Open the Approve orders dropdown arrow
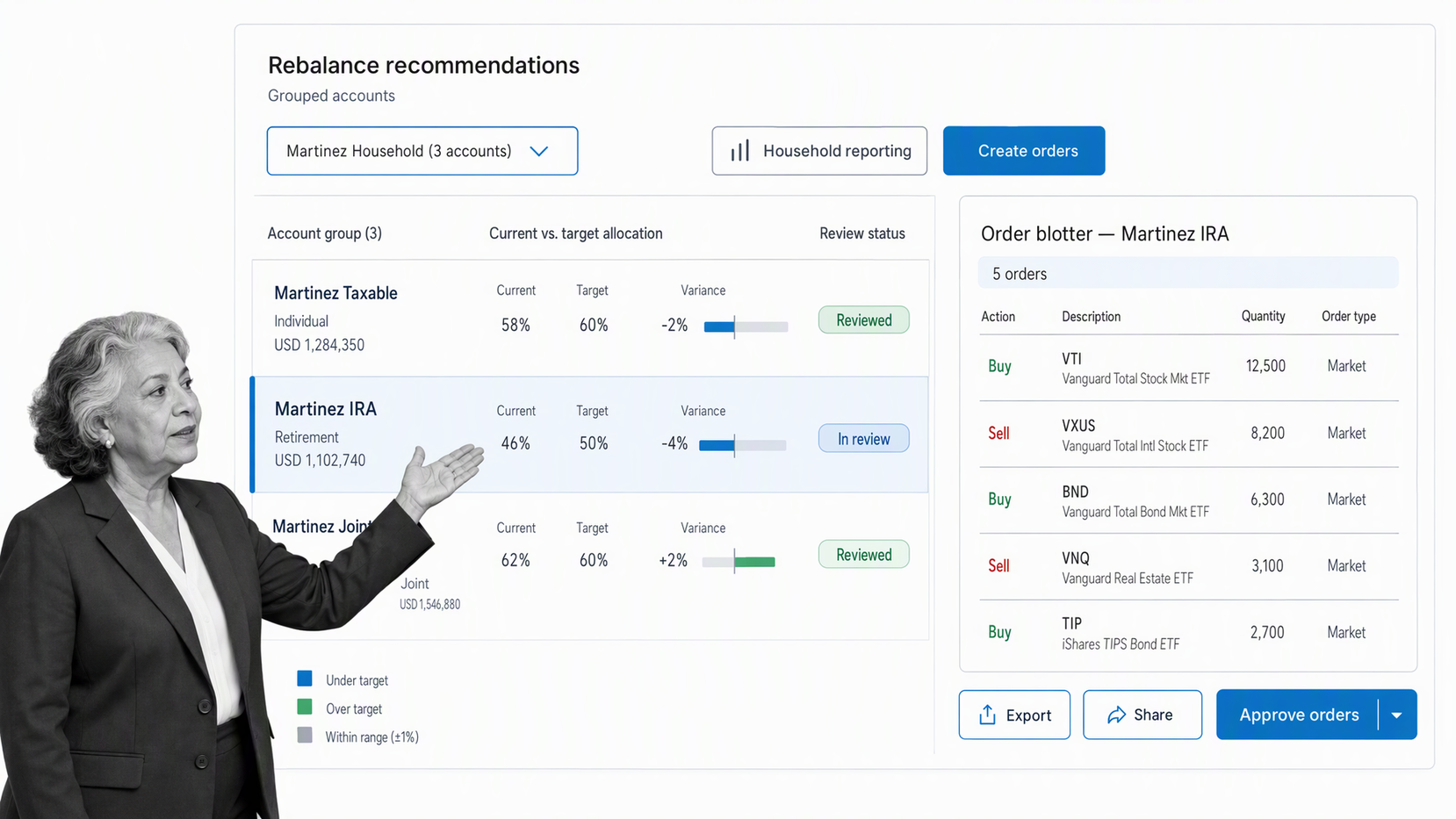 tap(1397, 715)
